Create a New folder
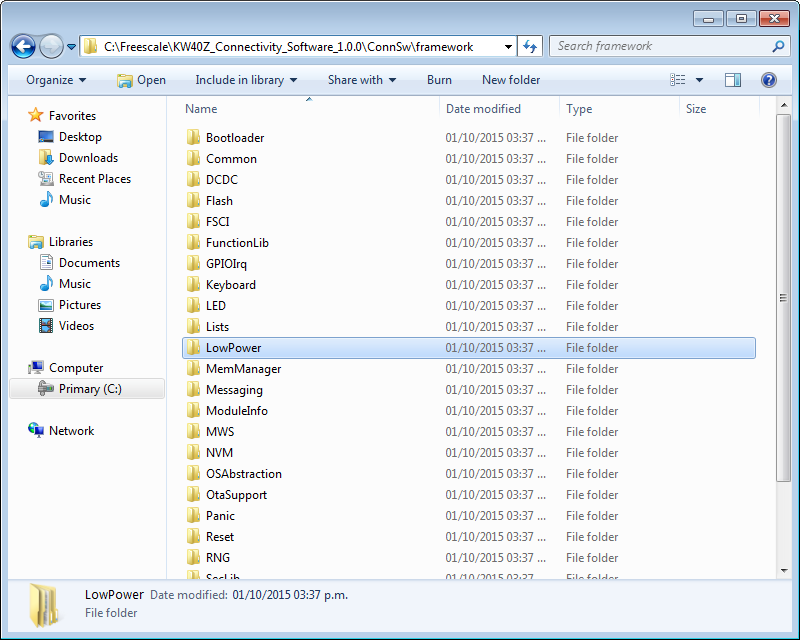The width and height of the screenshot is (800, 640). click(511, 80)
